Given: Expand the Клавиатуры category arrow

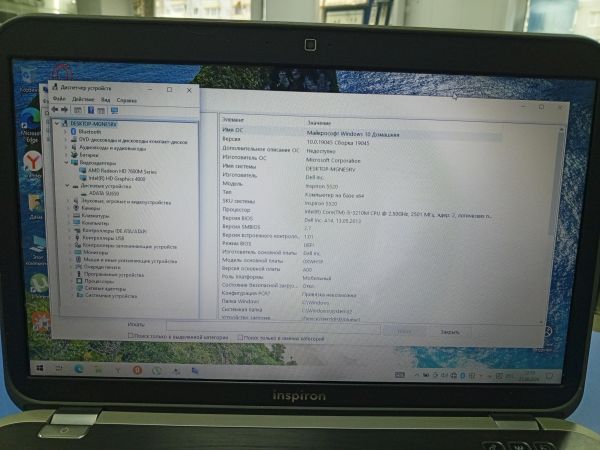Looking at the screenshot, I should click(x=69, y=215).
